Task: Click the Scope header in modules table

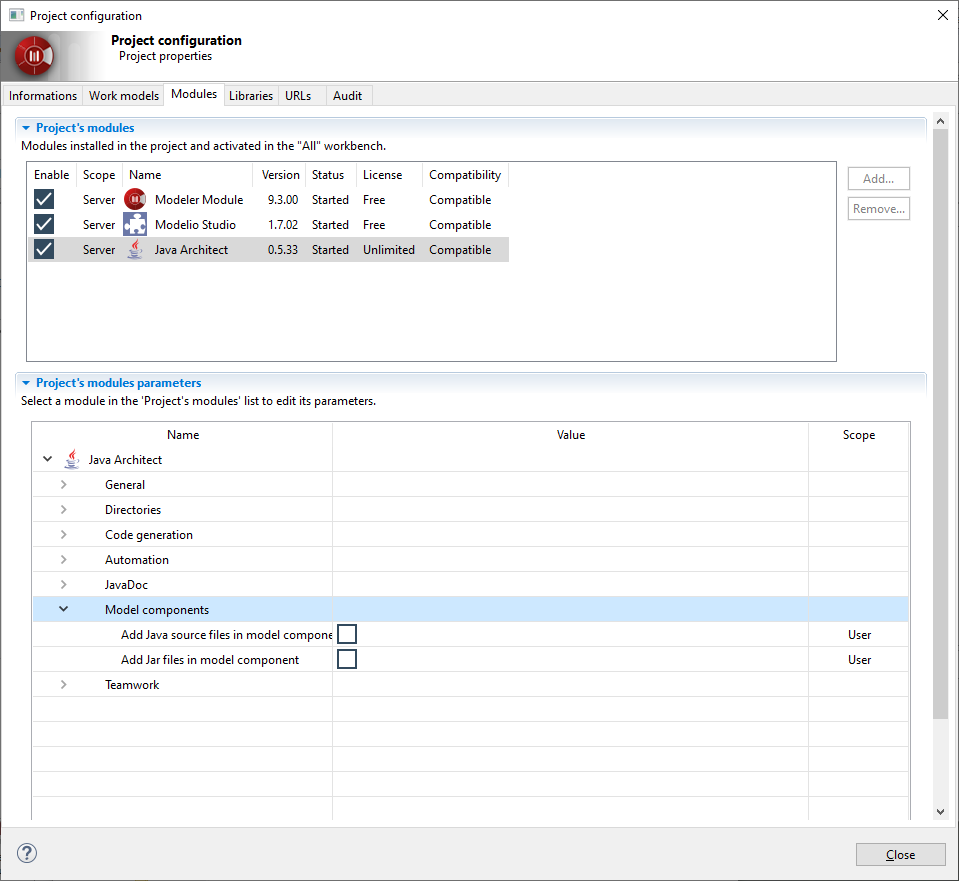Action: 99,175
